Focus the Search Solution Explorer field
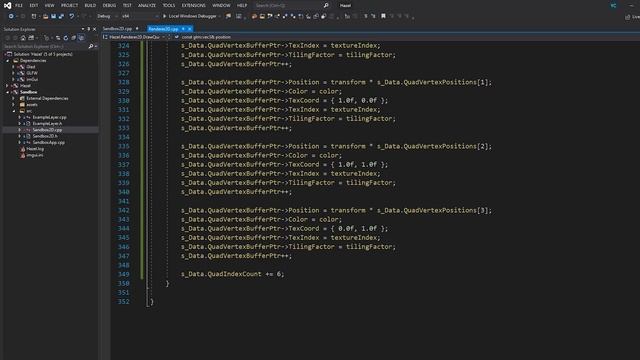 [45, 47]
